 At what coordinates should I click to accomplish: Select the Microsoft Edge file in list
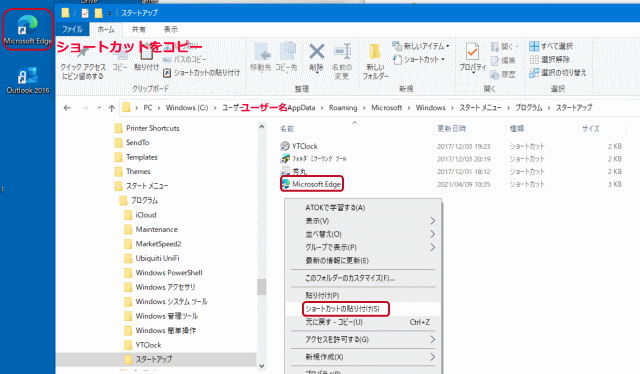coord(312,184)
